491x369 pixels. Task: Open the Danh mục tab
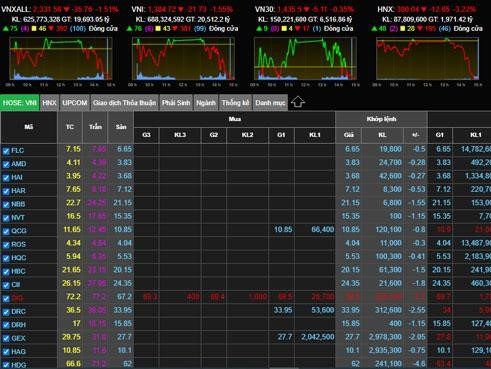(270, 103)
